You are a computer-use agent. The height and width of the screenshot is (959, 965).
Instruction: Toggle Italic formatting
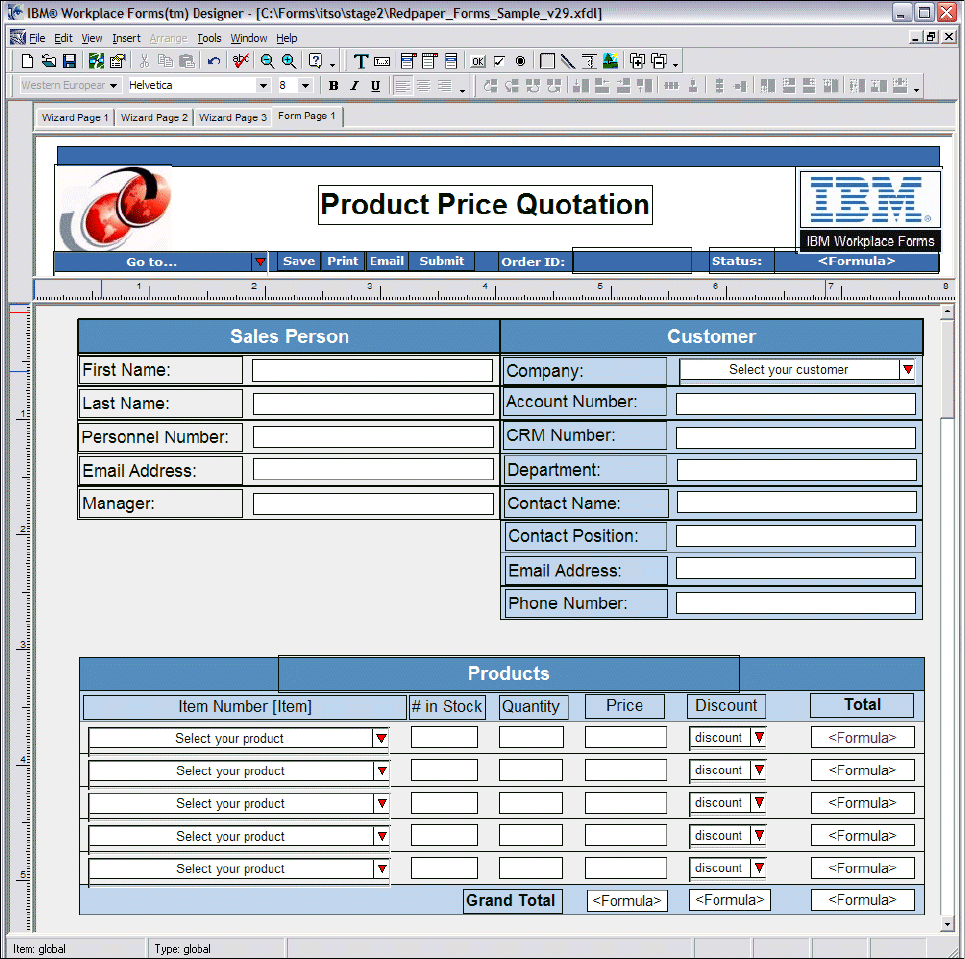(354, 86)
